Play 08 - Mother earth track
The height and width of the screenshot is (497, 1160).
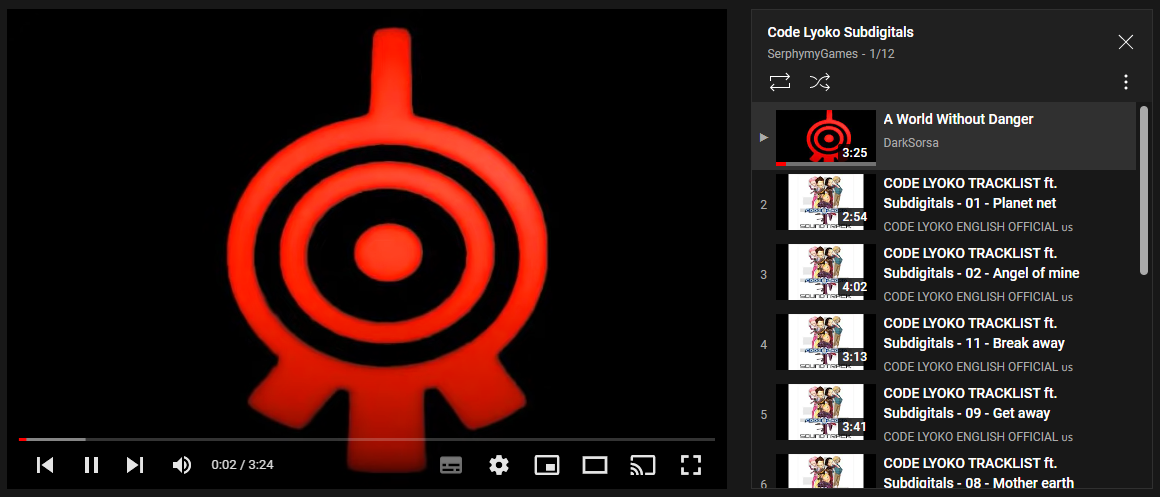pos(979,473)
